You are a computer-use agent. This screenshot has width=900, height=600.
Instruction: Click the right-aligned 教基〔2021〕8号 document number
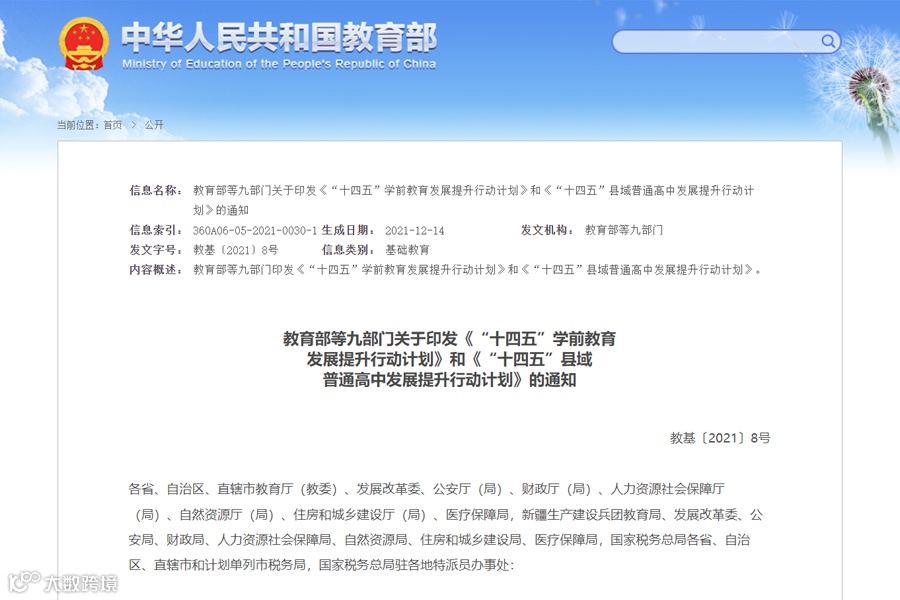click(x=720, y=438)
